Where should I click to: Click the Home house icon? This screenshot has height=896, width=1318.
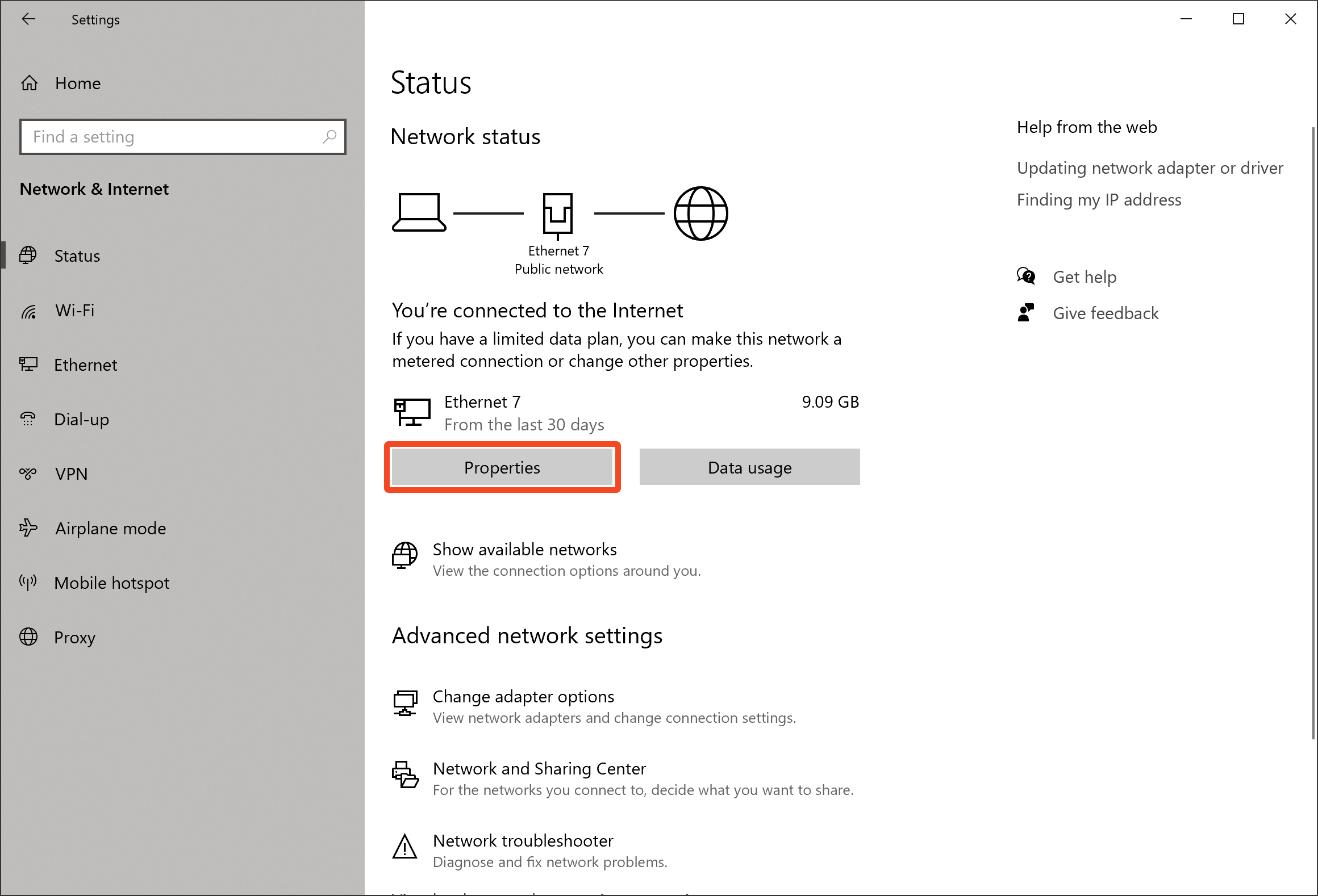[x=30, y=83]
